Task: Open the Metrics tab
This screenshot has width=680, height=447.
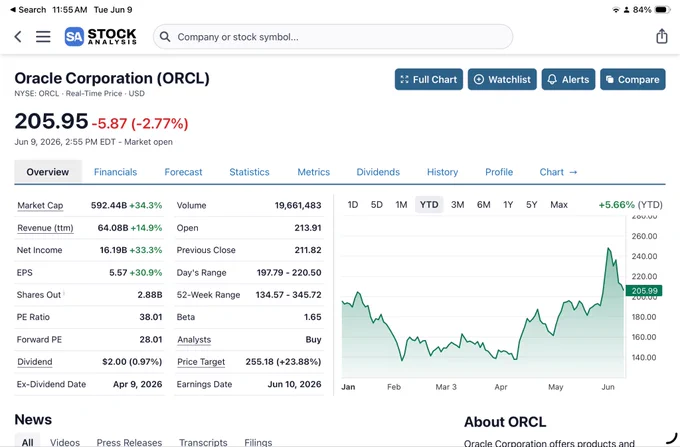Action: (314, 172)
